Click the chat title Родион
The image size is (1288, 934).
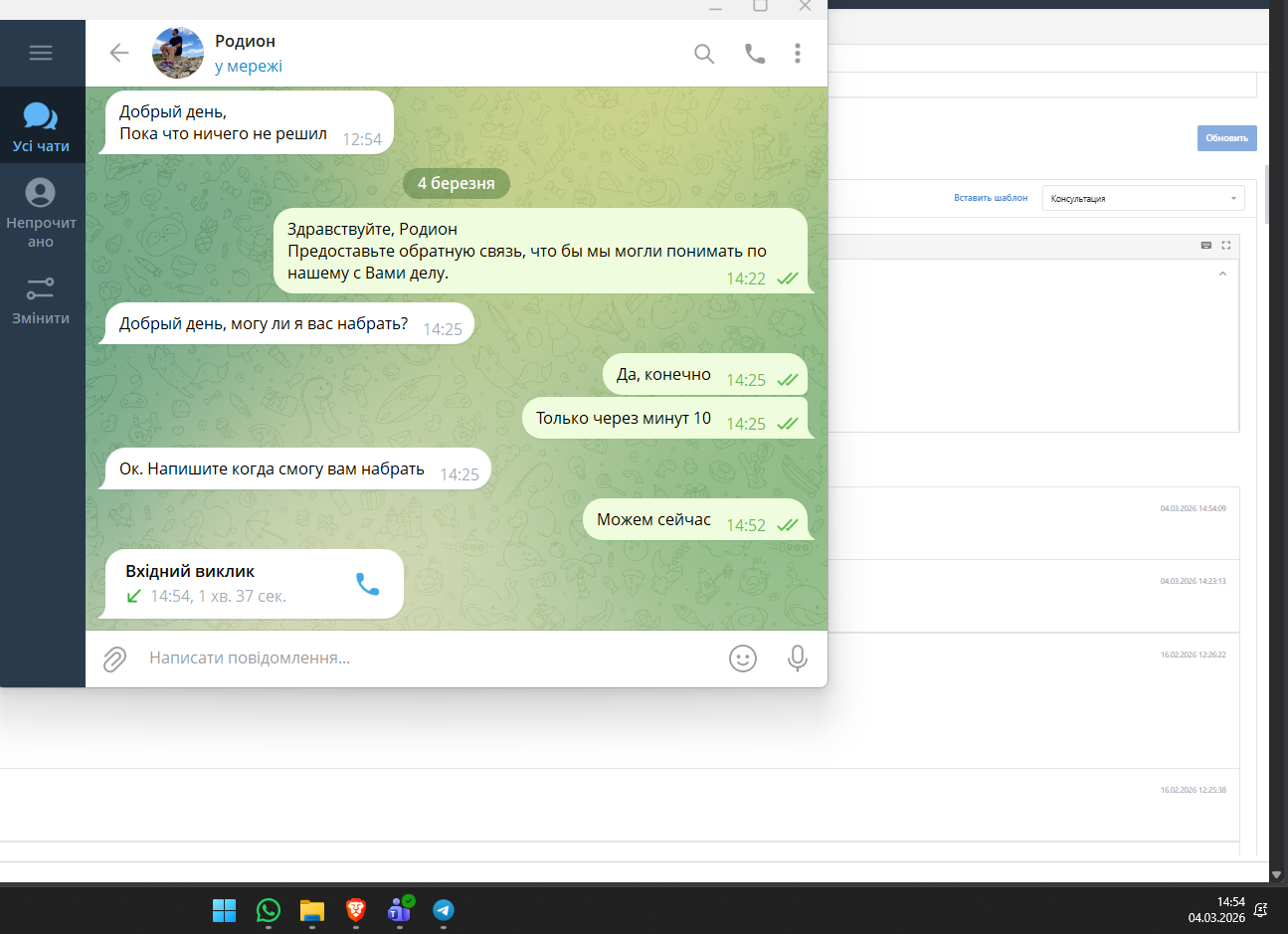pos(245,41)
